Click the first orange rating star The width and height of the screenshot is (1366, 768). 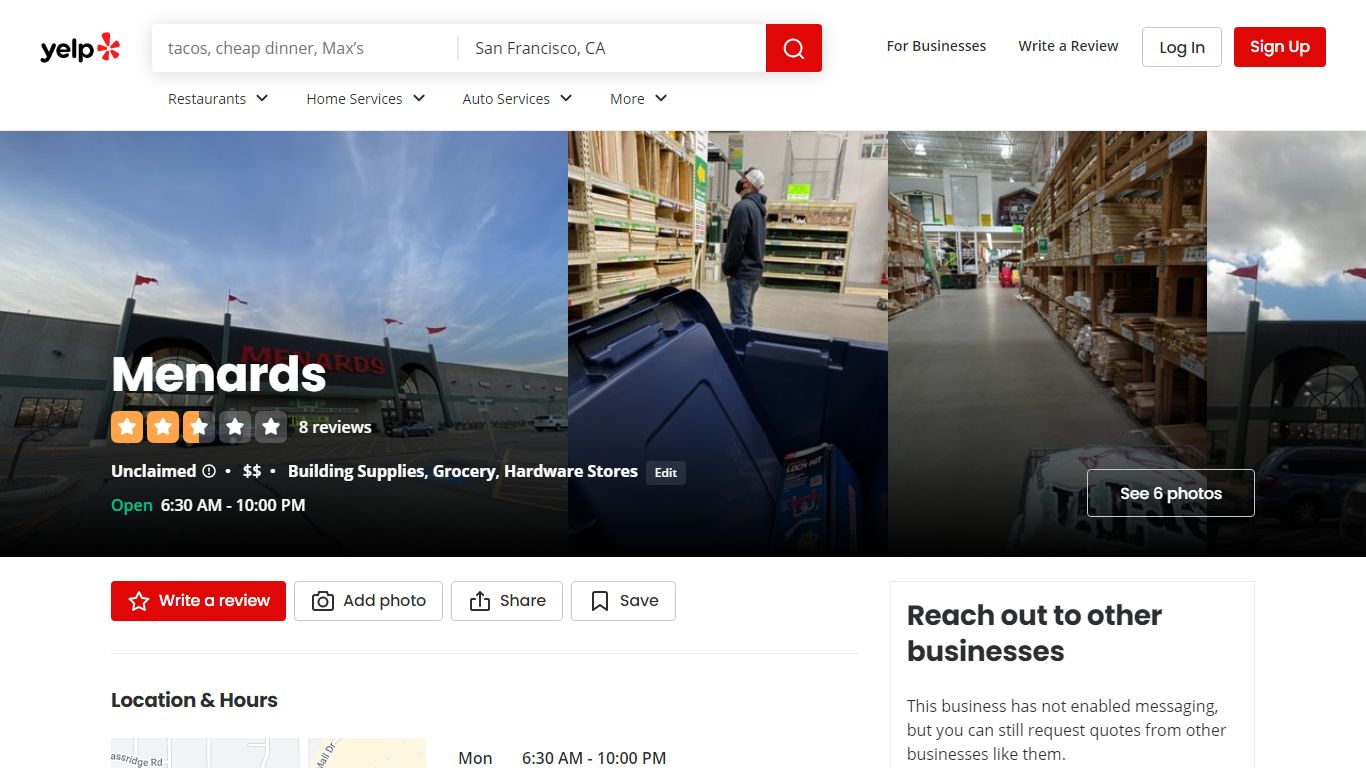pyautogui.click(x=127, y=427)
